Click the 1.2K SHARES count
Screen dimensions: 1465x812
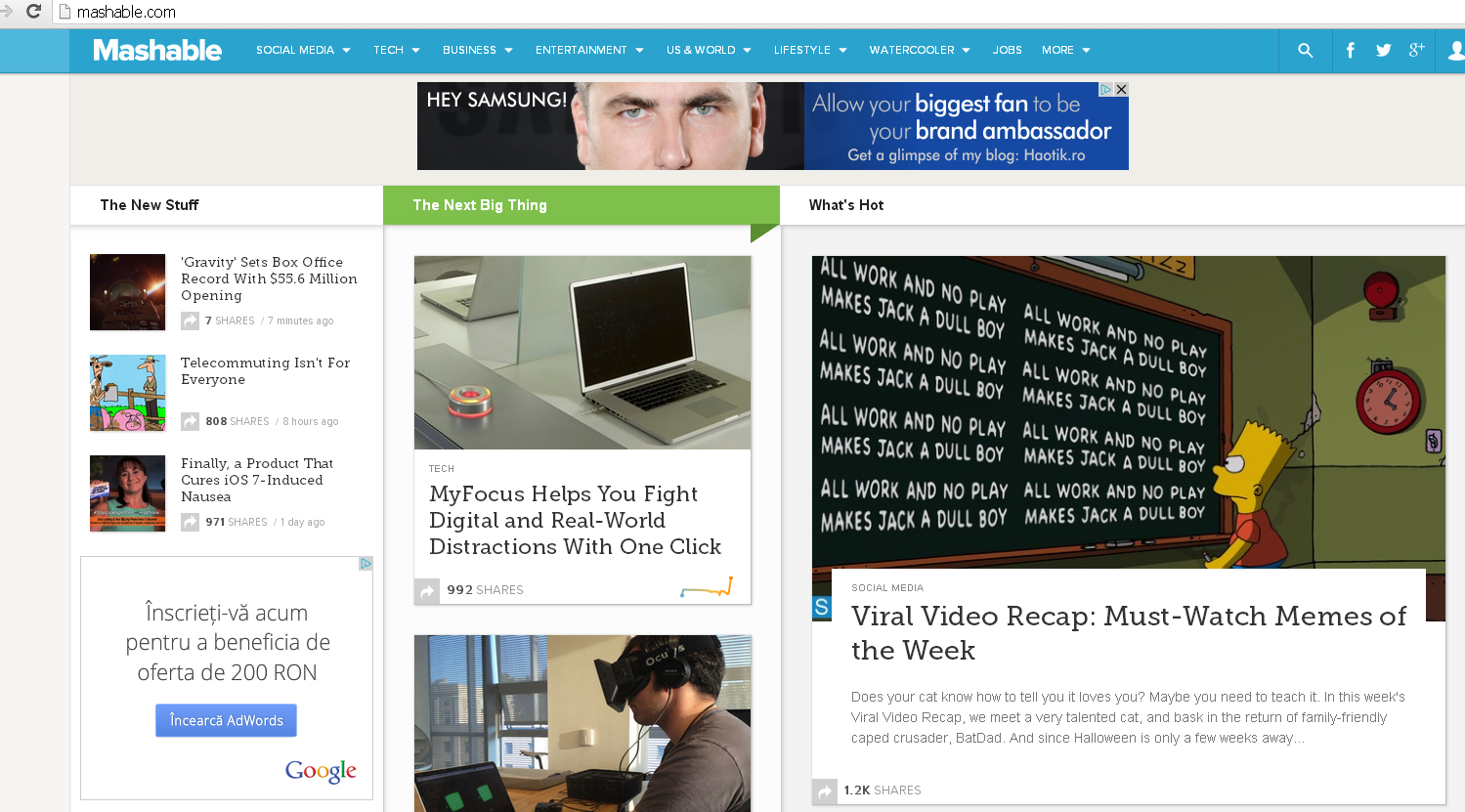pos(883,791)
